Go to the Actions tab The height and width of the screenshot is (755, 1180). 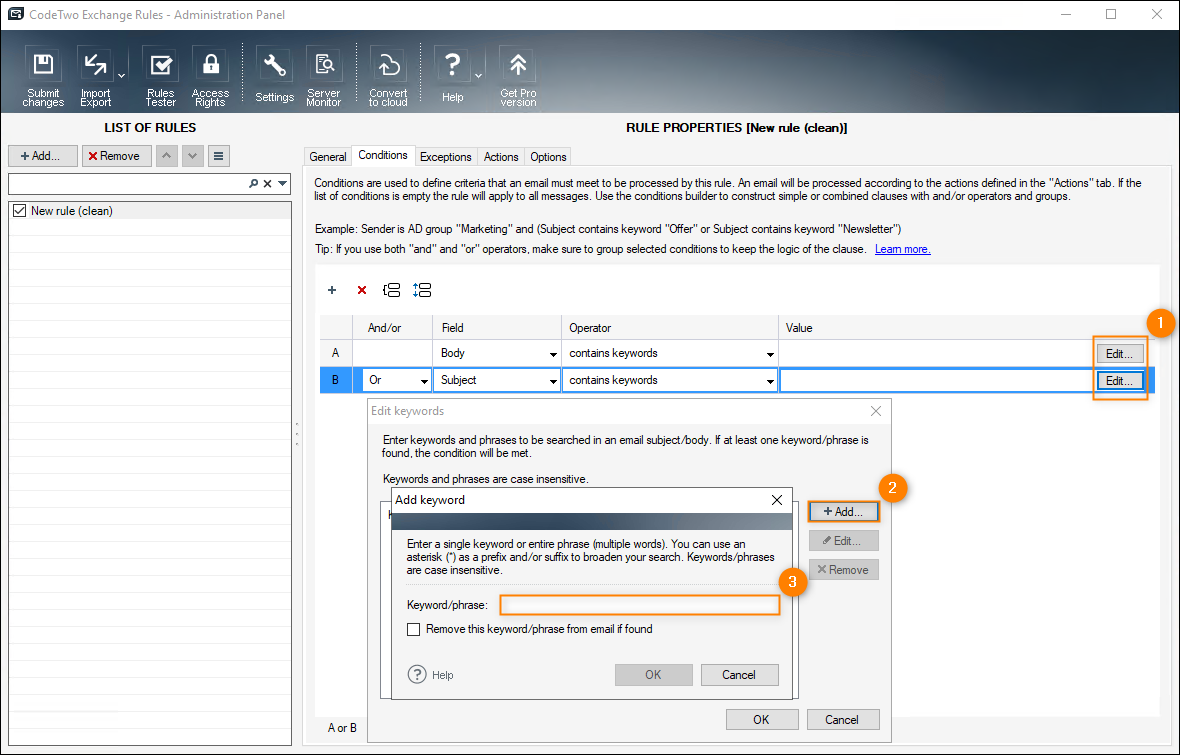[x=501, y=157]
